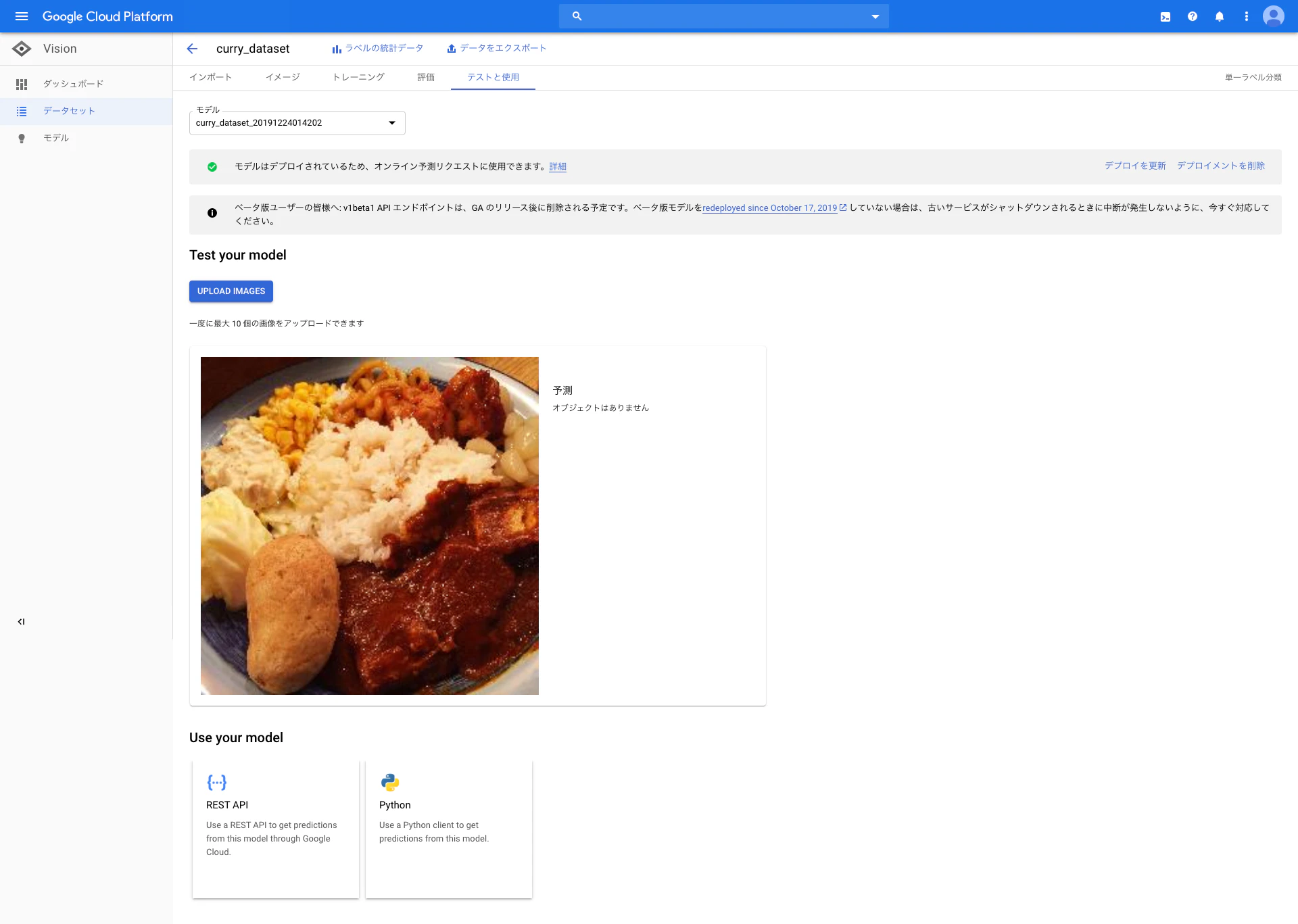Open the hamburger navigation menu
The height and width of the screenshot is (924, 1298).
point(22,16)
